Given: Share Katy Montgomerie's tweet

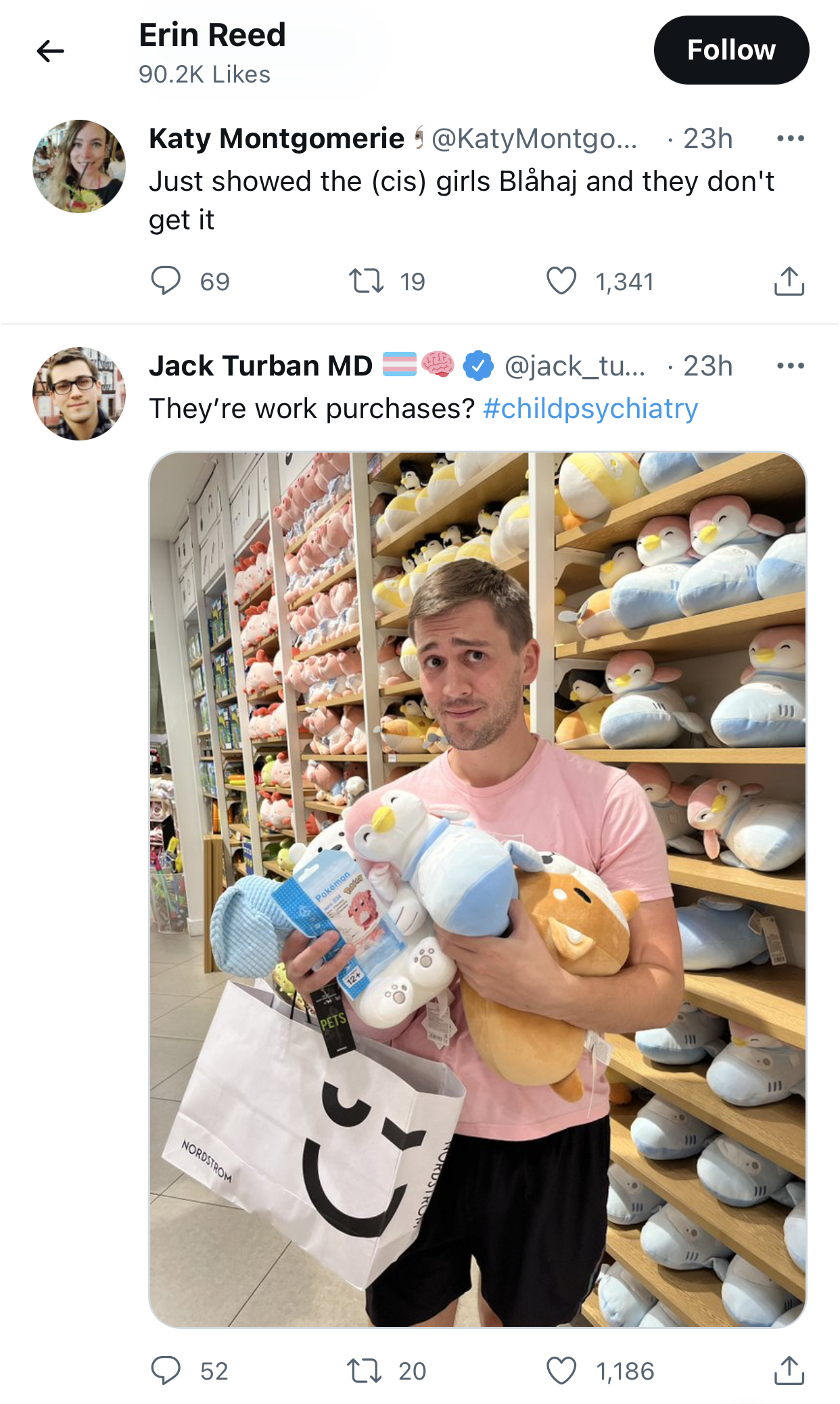Looking at the screenshot, I should pos(789,280).
